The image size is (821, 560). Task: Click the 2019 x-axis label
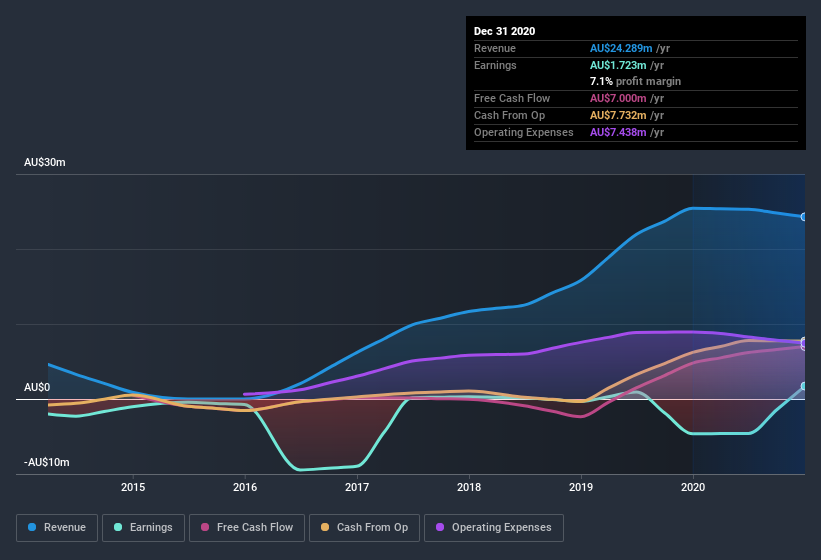pos(581,487)
